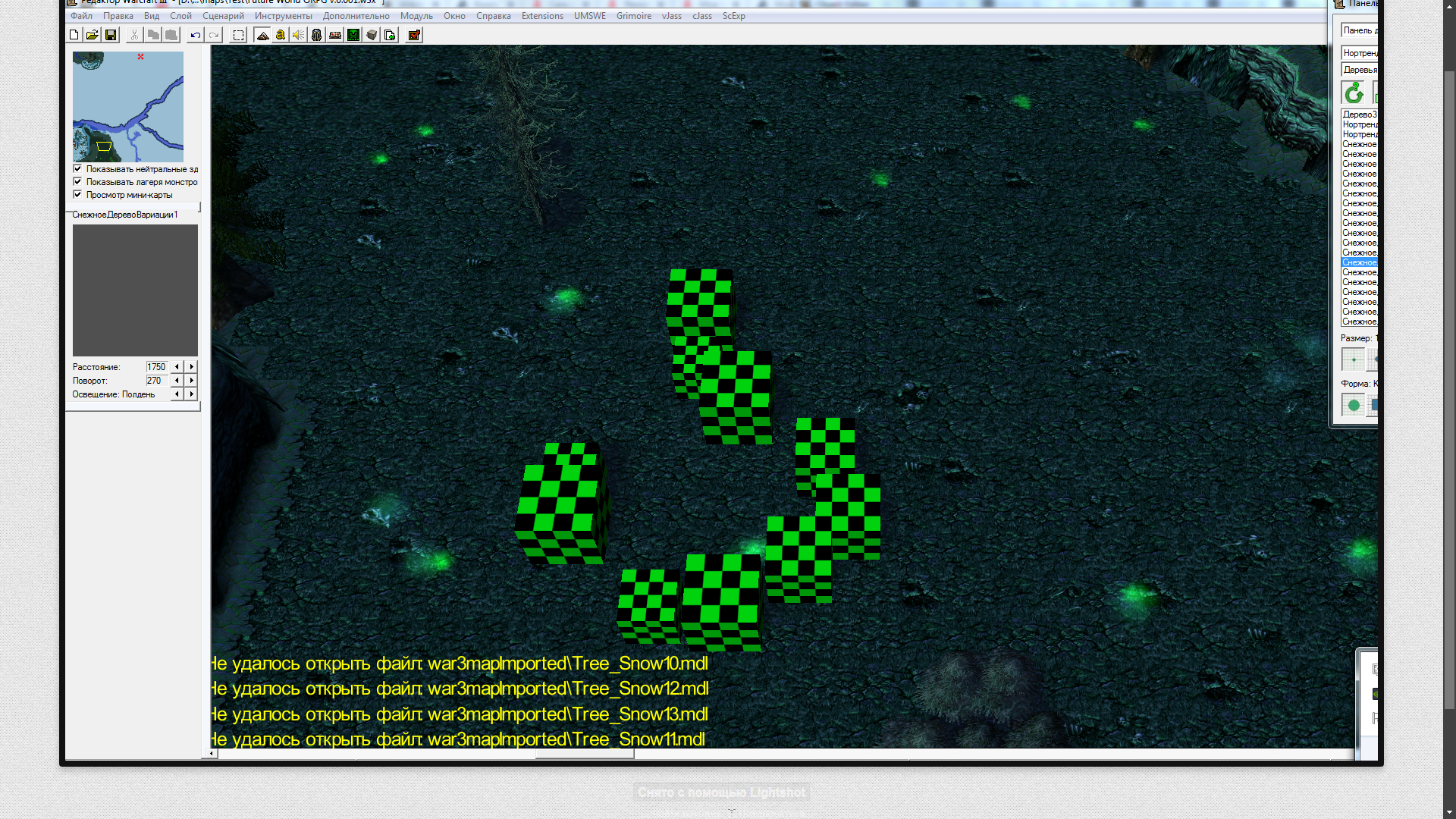Save map with floppy disk icon
This screenshot has height=819, width=1456.
pyautogui.click(x=111, y=35)
